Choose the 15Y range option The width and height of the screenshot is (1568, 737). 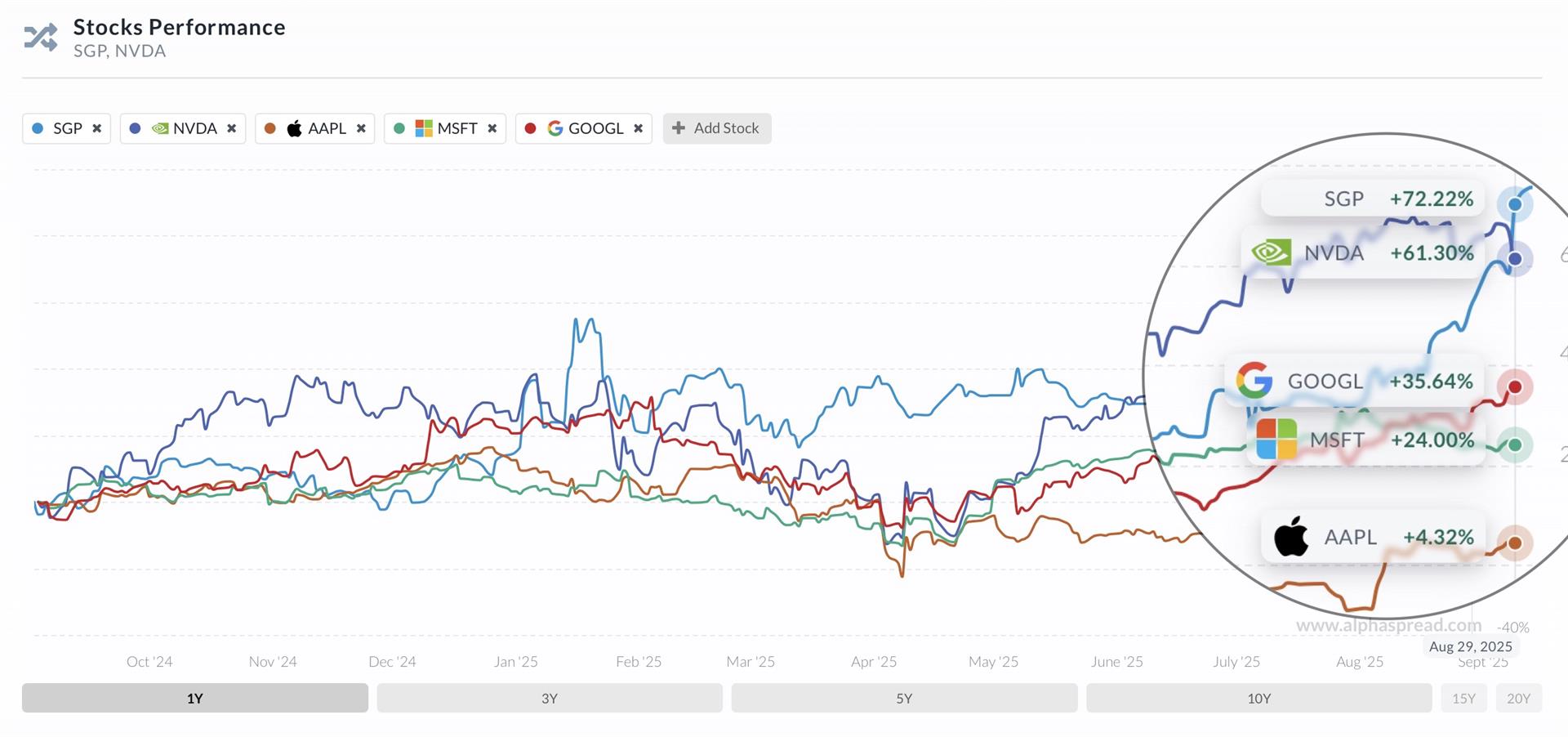(x=1463, y=698)
